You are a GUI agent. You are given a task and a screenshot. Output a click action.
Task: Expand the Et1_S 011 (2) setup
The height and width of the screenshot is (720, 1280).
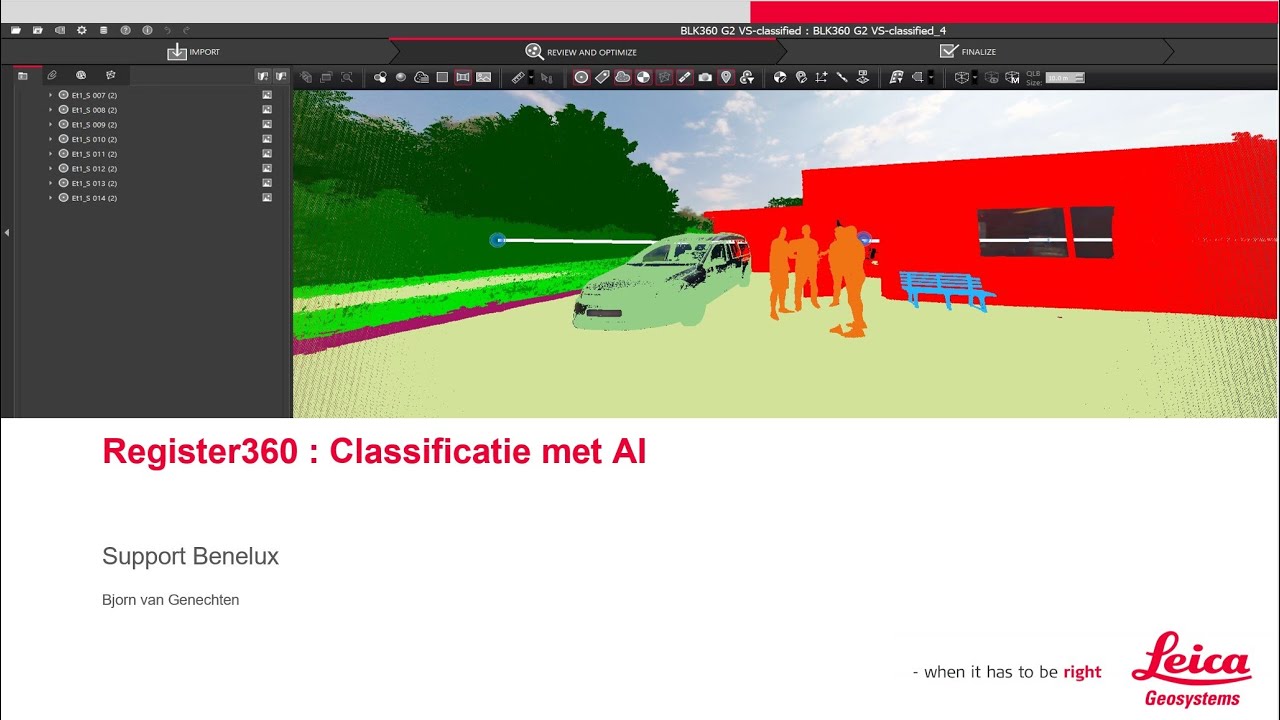point(51,154)
